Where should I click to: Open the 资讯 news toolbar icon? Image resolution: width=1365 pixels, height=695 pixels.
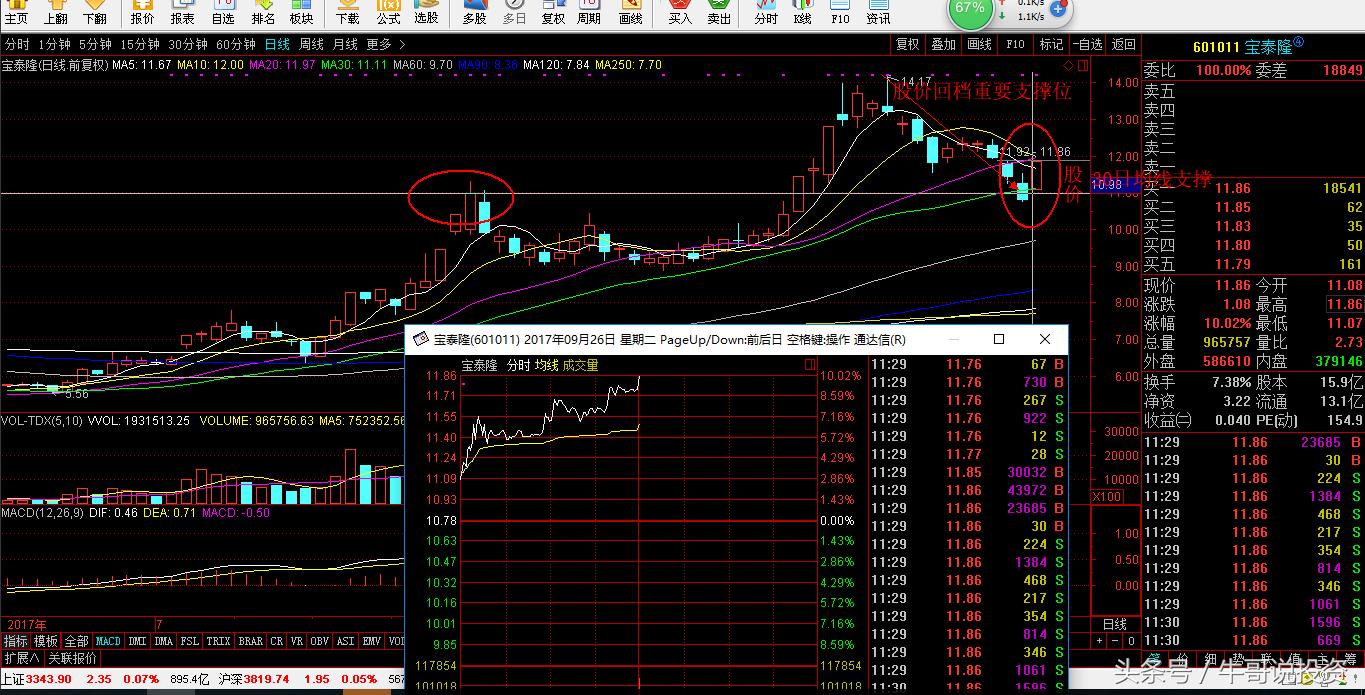pos(878,13)
